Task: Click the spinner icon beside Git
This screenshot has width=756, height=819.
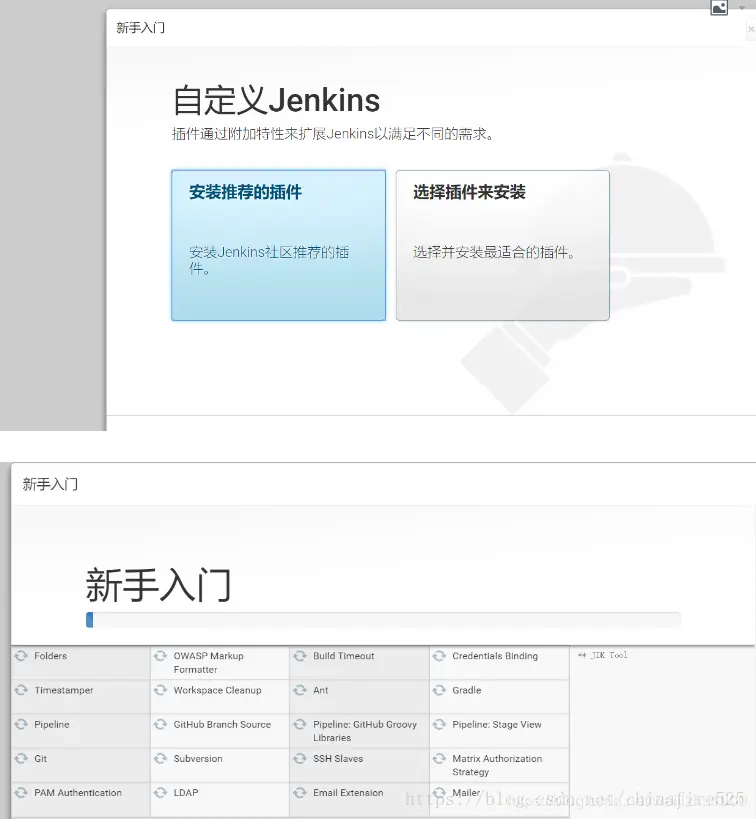Action: pos(21,758)
